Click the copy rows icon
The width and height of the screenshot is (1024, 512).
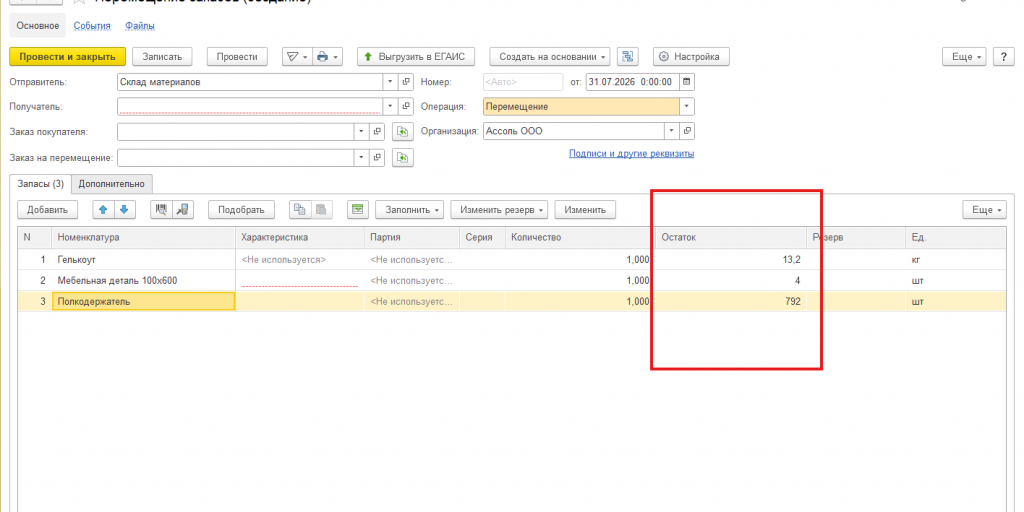[x=300, y=210]
